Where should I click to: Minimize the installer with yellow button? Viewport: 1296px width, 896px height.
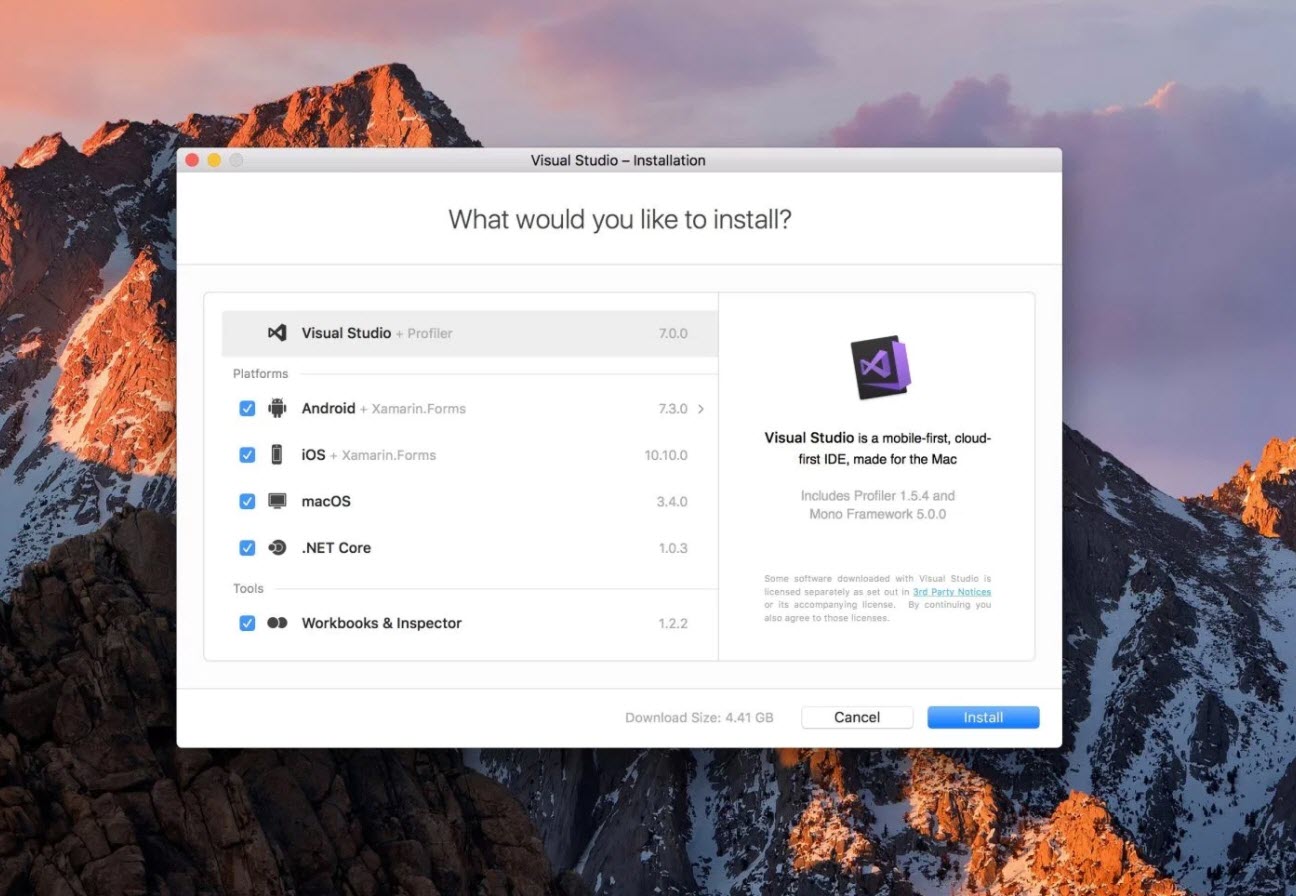[214, 160]
